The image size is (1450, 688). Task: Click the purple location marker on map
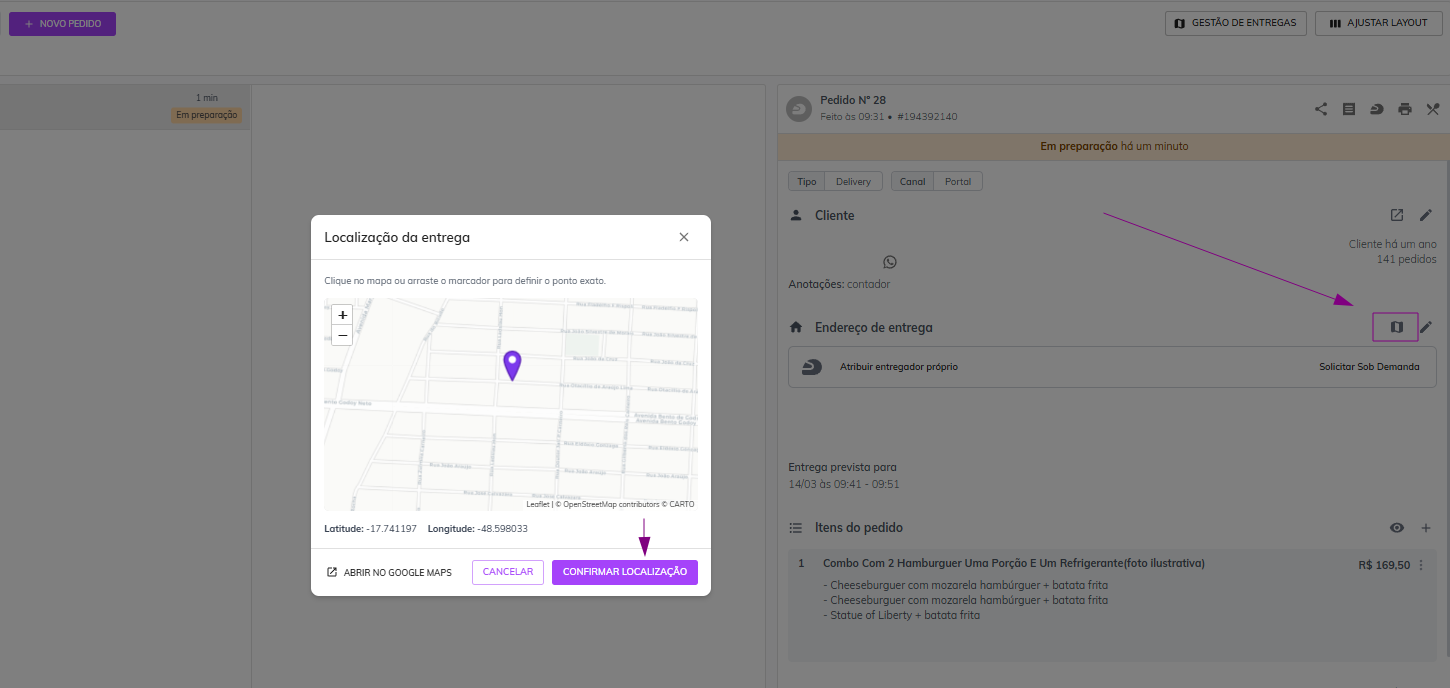coord(512,365)
